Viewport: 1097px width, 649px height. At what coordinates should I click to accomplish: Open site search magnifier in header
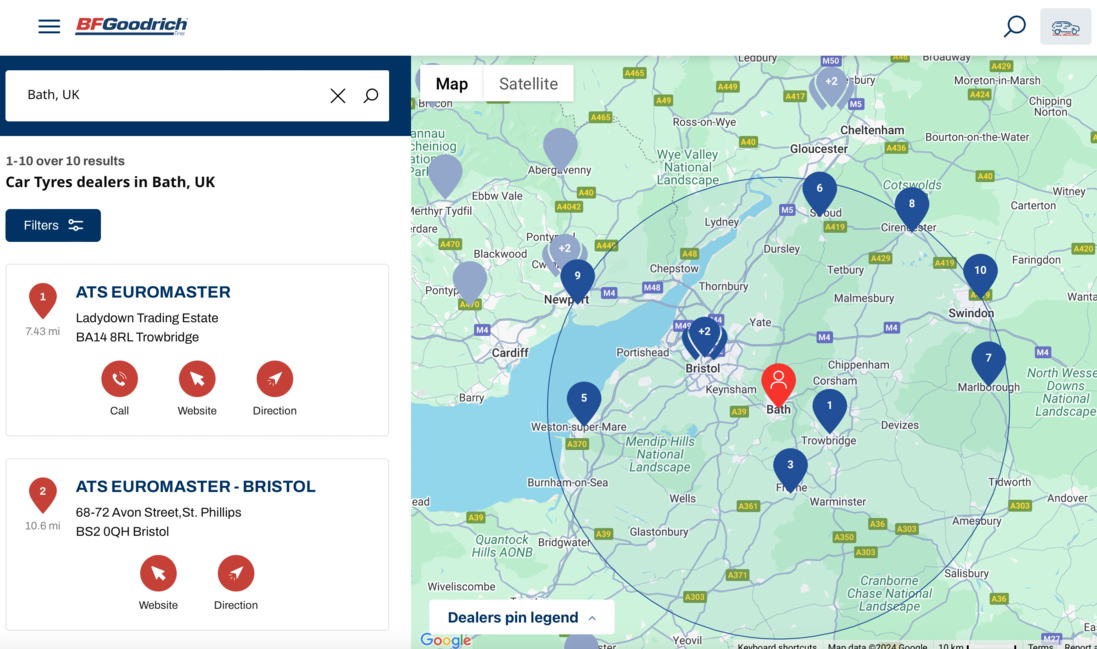1014,27
